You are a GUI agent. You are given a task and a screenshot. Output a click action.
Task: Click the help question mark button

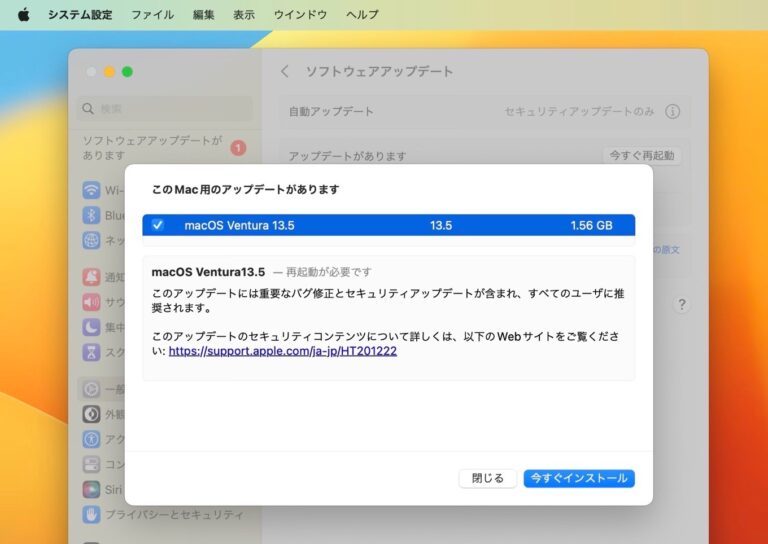click(x=681, y=305)
